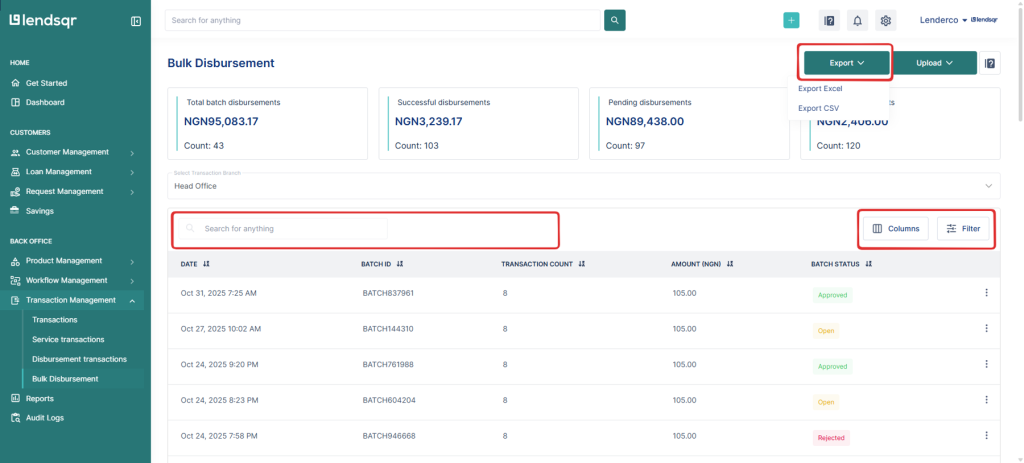Click the table search input field
Image resolution: width=1024 pixels, height=463 pixels.
290,229
